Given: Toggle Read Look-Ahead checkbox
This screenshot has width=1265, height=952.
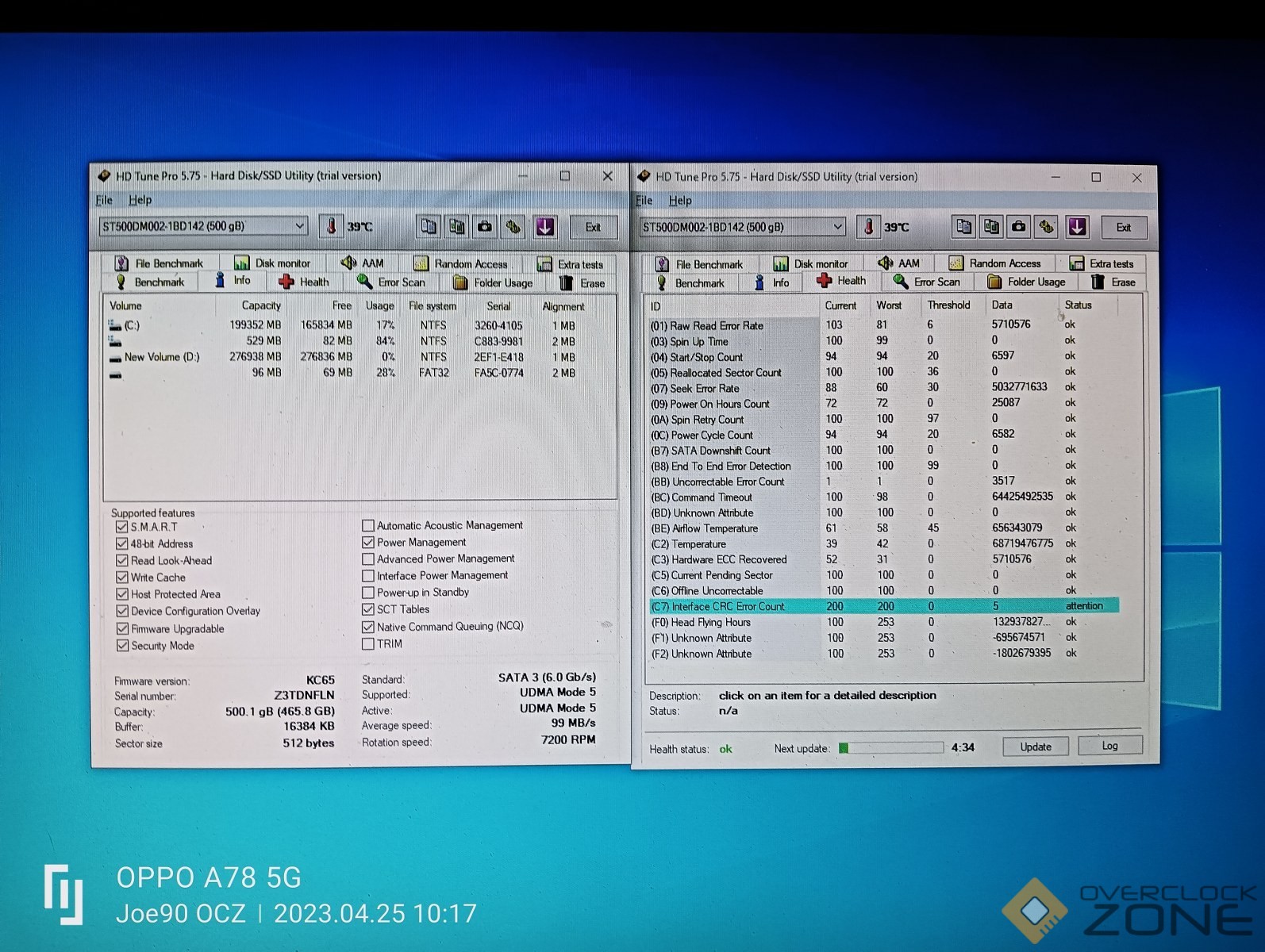Looking at the screenshot, I should tap(121, 560).
